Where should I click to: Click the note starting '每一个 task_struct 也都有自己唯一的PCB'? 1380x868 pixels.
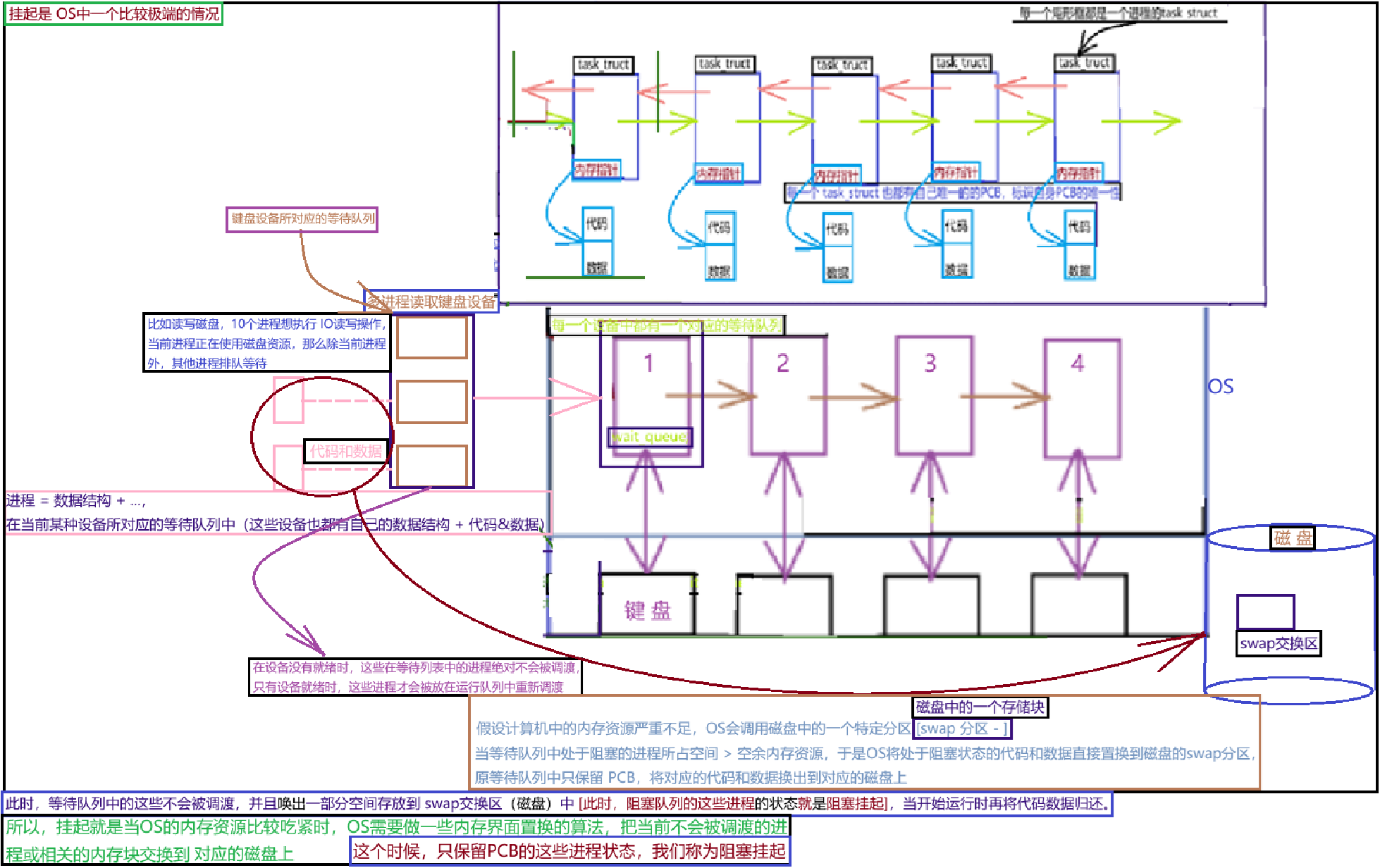pos(953,192)
